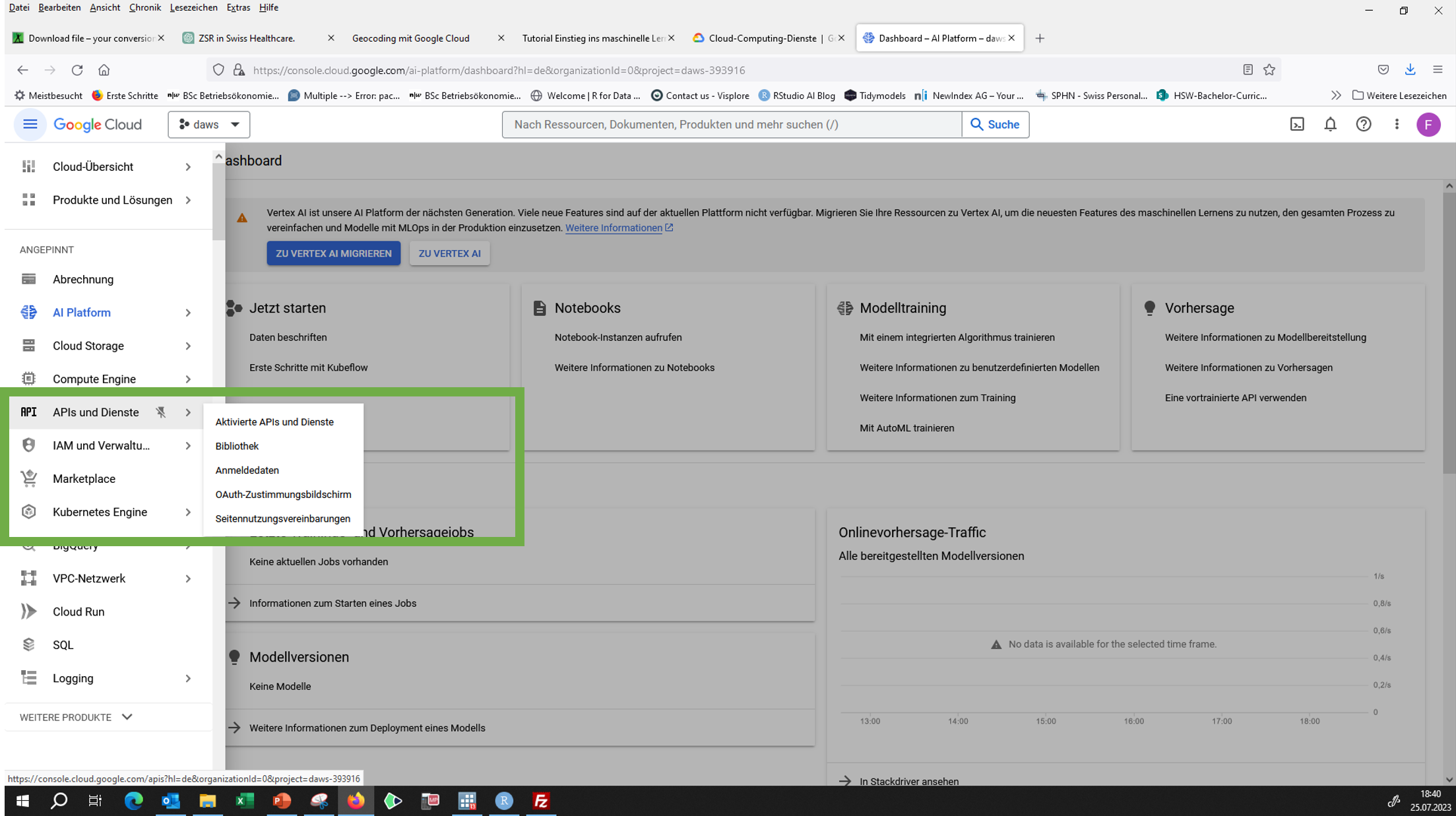
Task: Open the Cloud Shell terminal icon
Action: coord(1297,124)
